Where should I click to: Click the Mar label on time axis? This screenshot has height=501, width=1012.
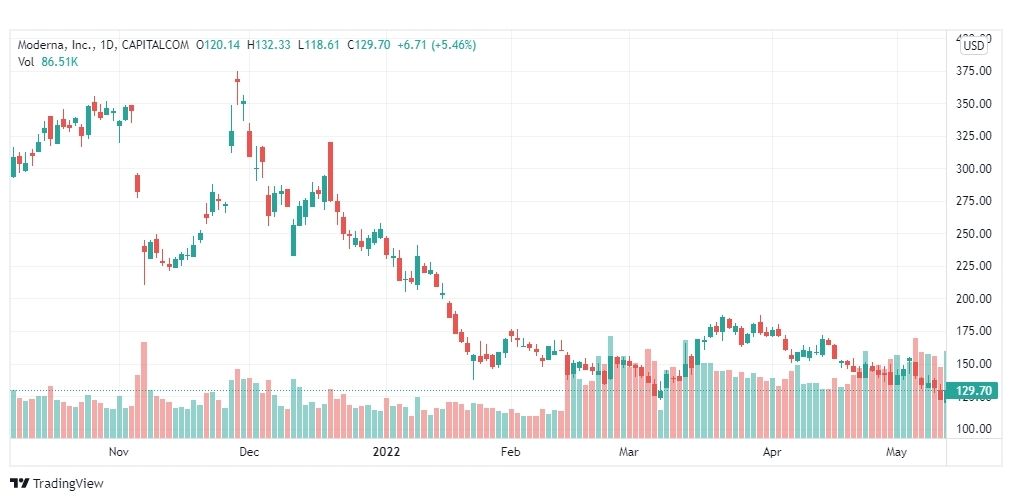point(629,452)
